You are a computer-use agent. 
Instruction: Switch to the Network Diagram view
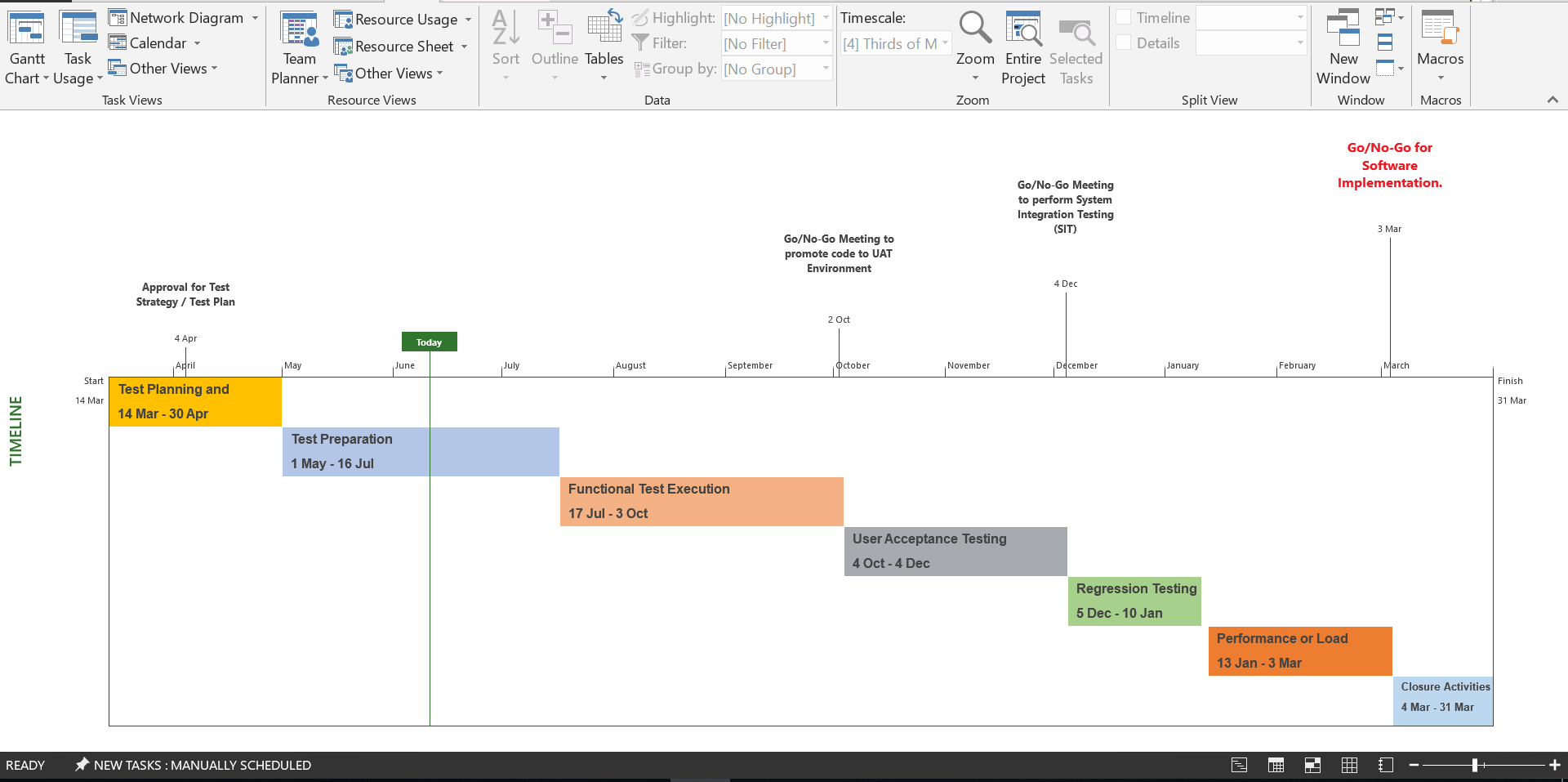point(180,17)
